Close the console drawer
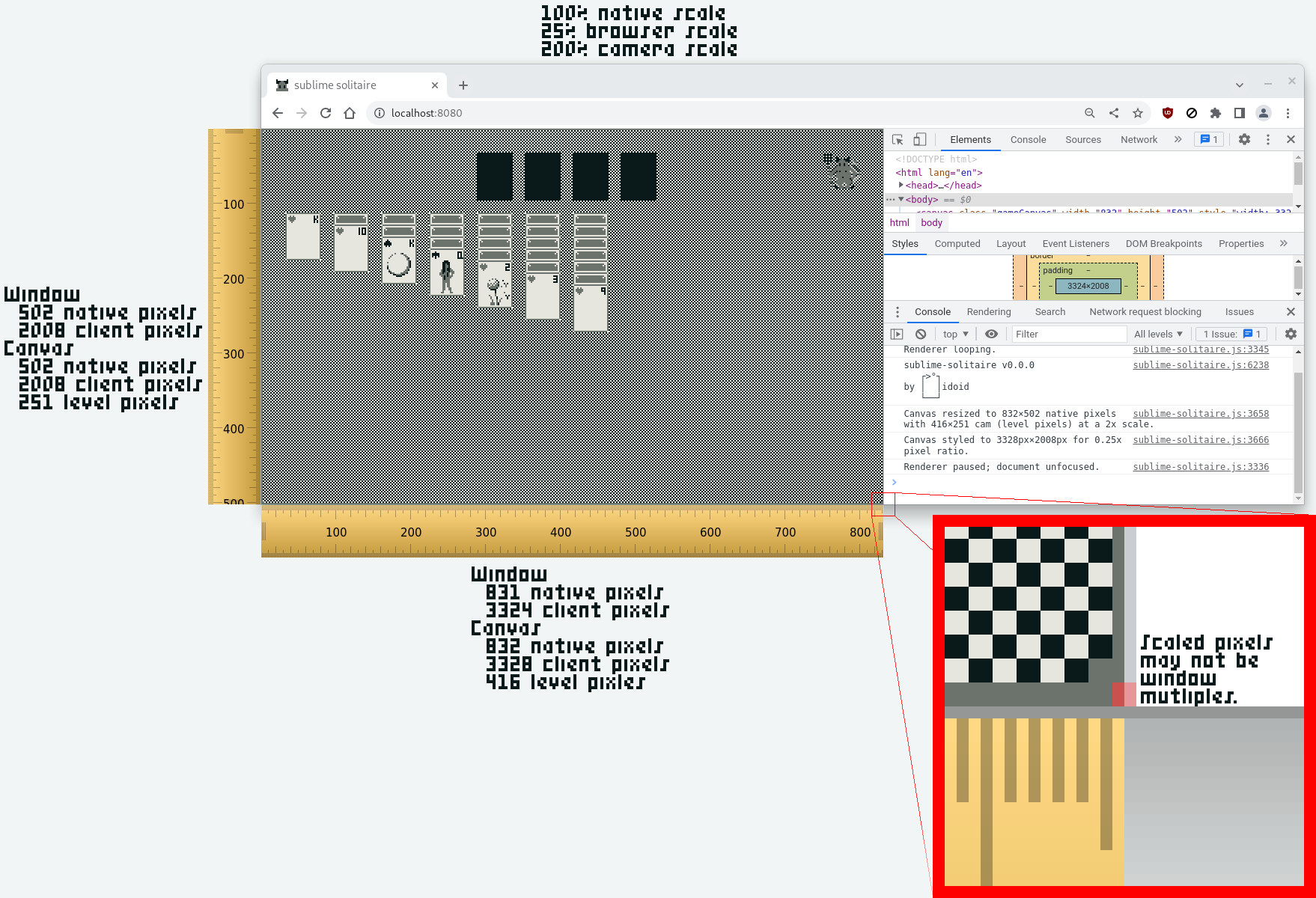Screen dimensions: 1316x898 tap(1291, 311)
